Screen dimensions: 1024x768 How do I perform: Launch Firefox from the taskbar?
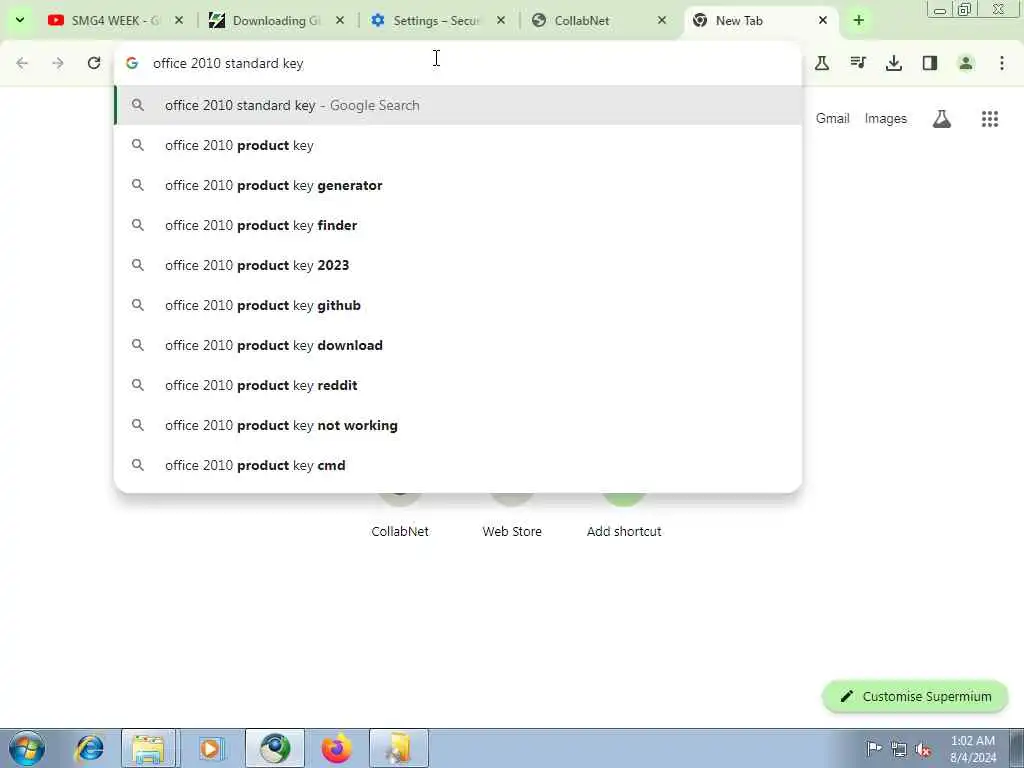pyautogui.click(x=336, y=748)
